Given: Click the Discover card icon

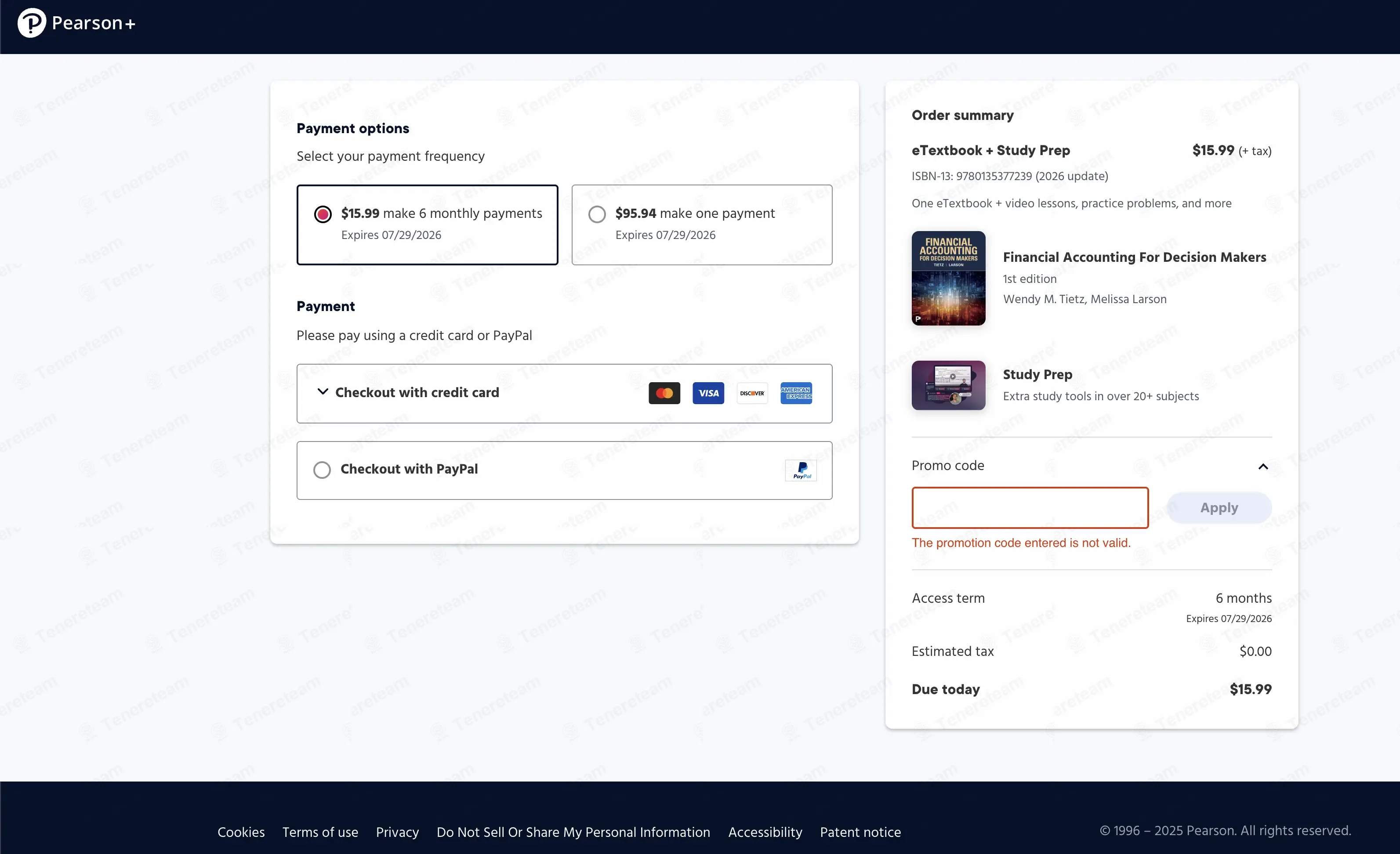Looking at the screenshot, I should click(752, 393).
